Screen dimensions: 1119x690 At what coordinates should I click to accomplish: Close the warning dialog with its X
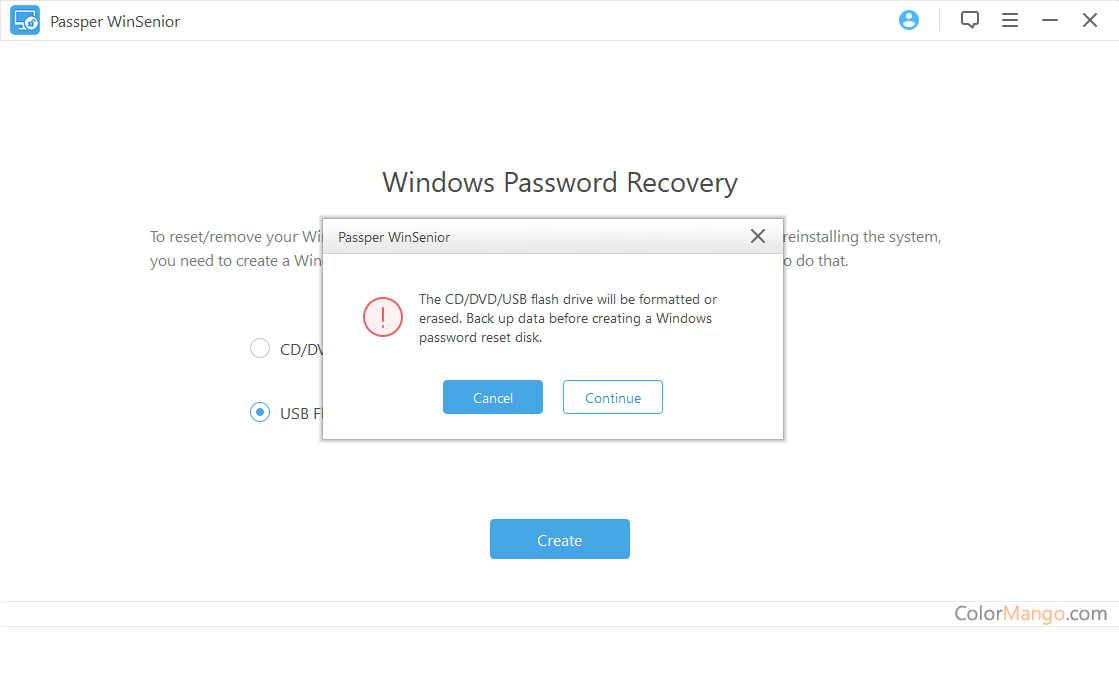[x=758, y=236]
